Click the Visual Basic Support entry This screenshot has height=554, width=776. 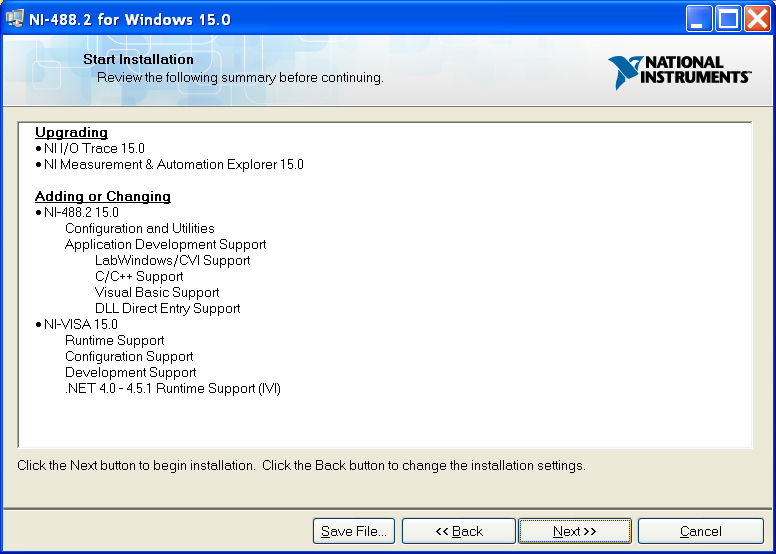click(x=157, y=292)
